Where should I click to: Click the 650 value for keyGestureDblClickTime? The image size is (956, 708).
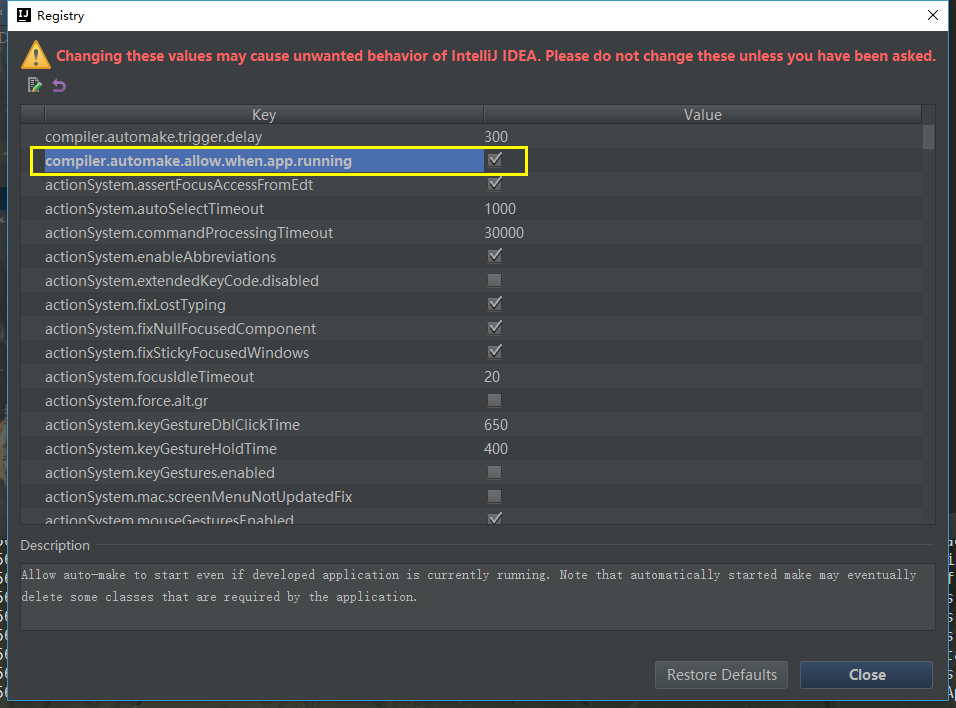pyautogui.click(x=496, y=425)
